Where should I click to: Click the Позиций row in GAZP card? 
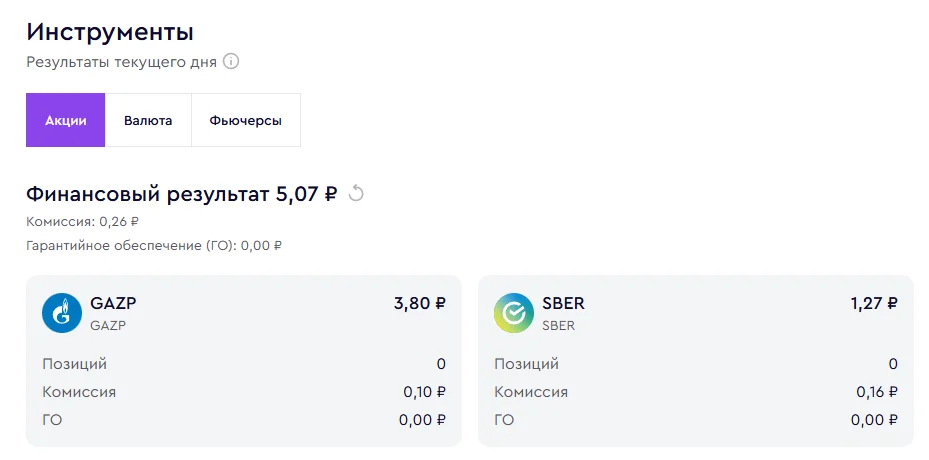[244, 363]
